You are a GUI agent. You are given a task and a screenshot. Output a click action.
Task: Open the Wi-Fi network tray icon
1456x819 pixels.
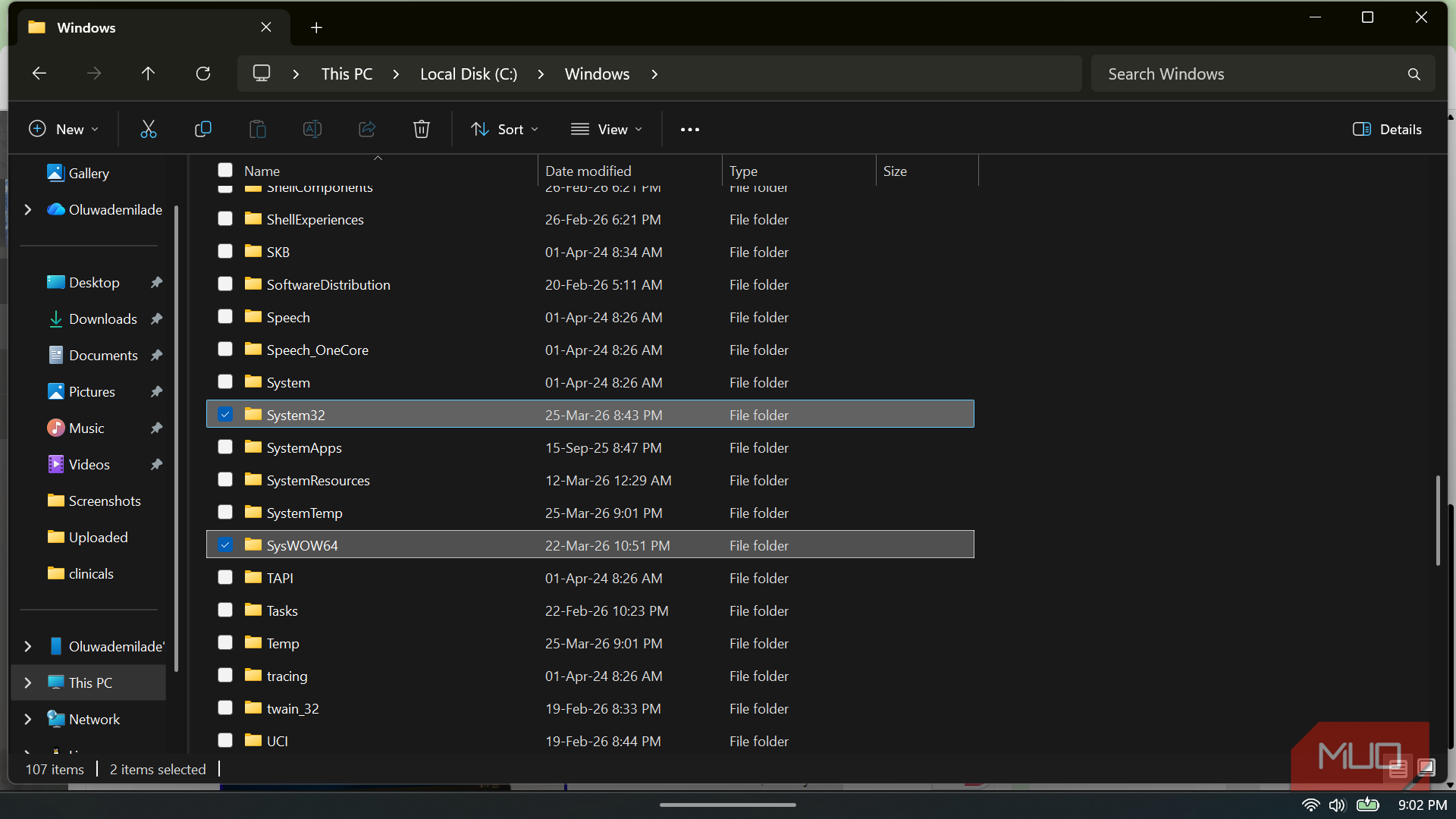click(x=1310, y=805)
